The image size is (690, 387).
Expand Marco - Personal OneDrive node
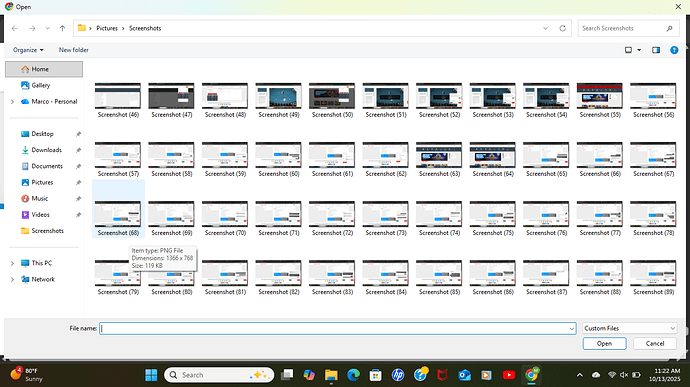(12, 101)
